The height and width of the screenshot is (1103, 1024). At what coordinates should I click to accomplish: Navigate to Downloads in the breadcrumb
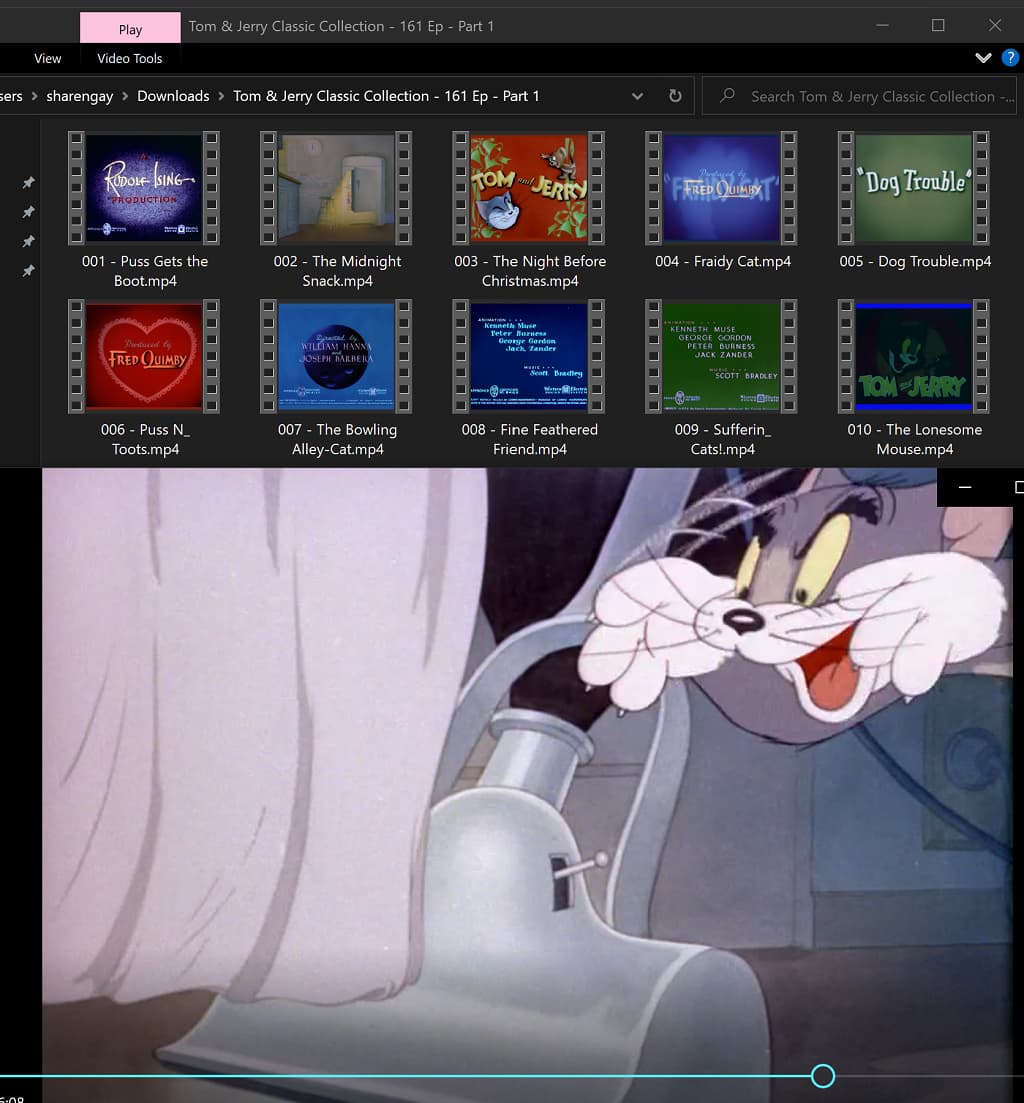(173, 96)
